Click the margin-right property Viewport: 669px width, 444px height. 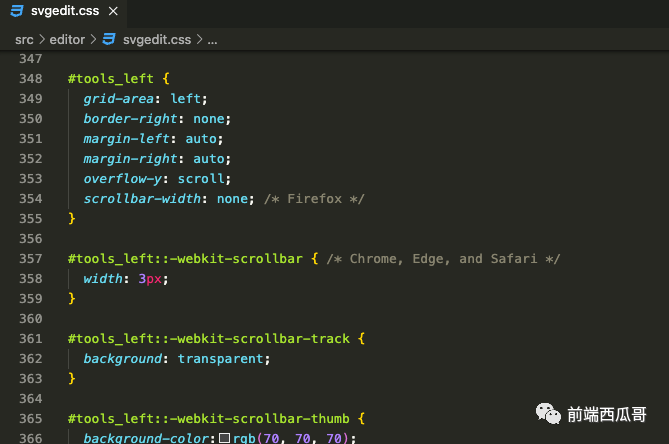coord(130,159)
